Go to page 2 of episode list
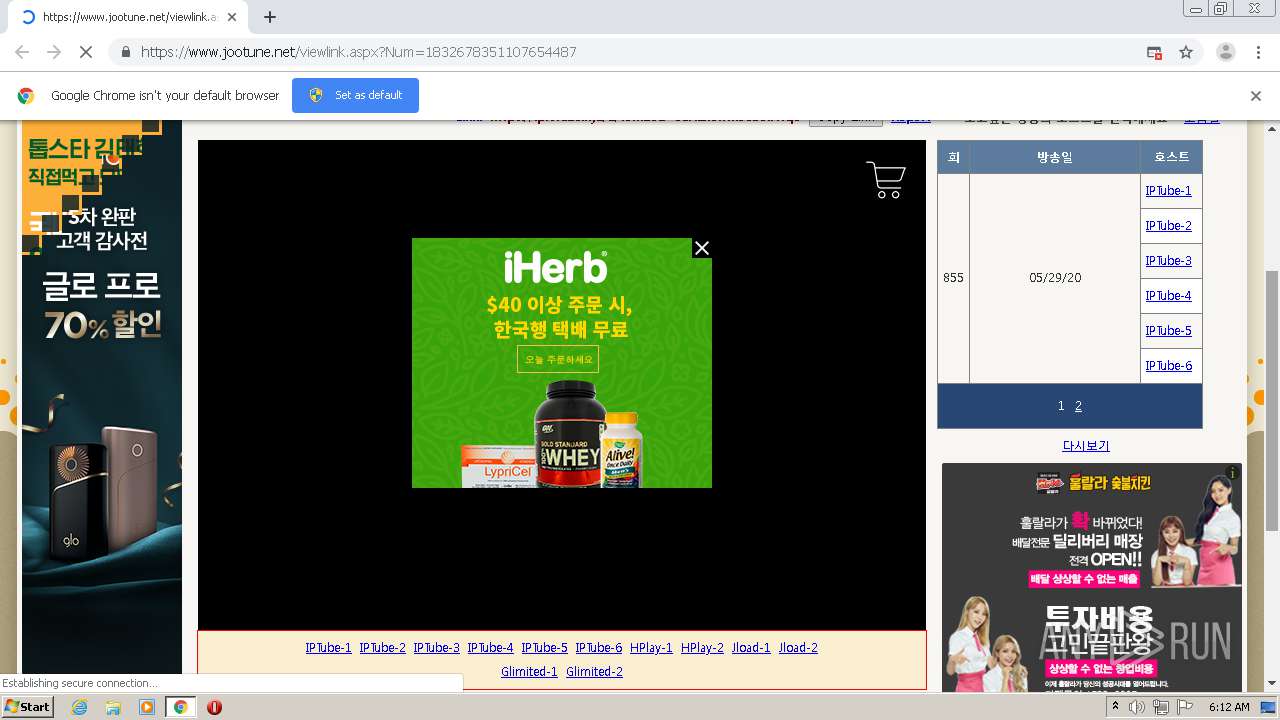The image size is (1280, 720). tap(1078, 406)
